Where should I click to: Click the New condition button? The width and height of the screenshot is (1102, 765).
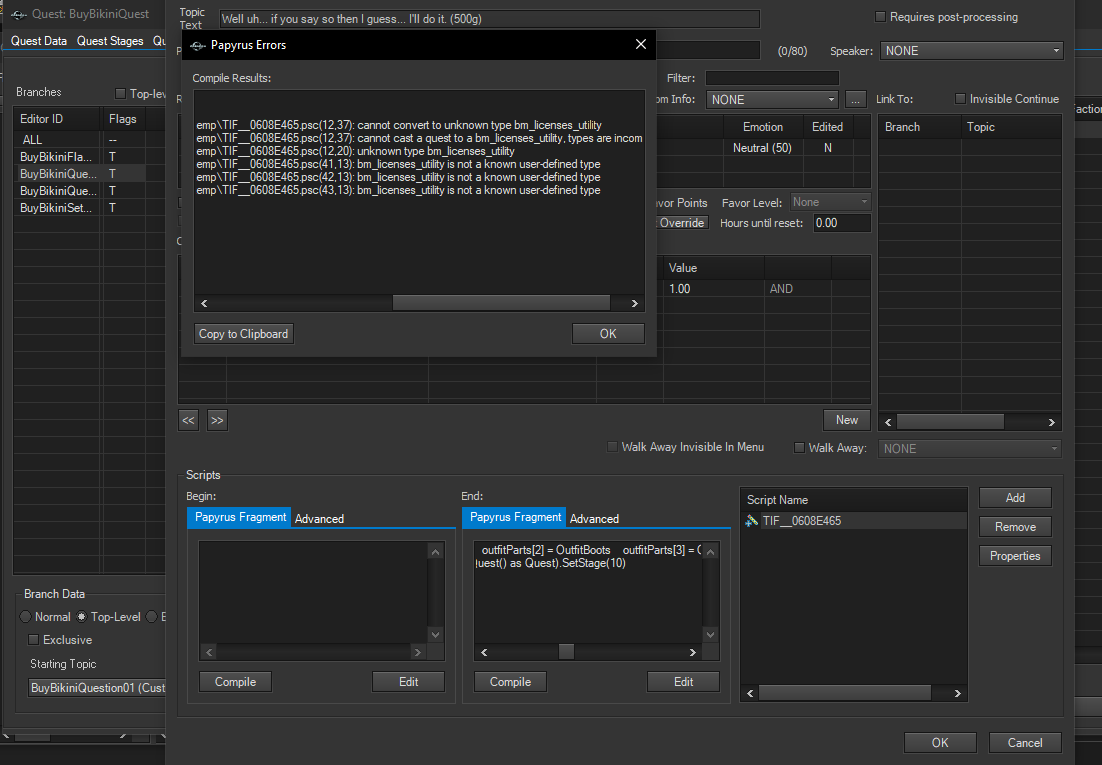(x=847, y=420)
